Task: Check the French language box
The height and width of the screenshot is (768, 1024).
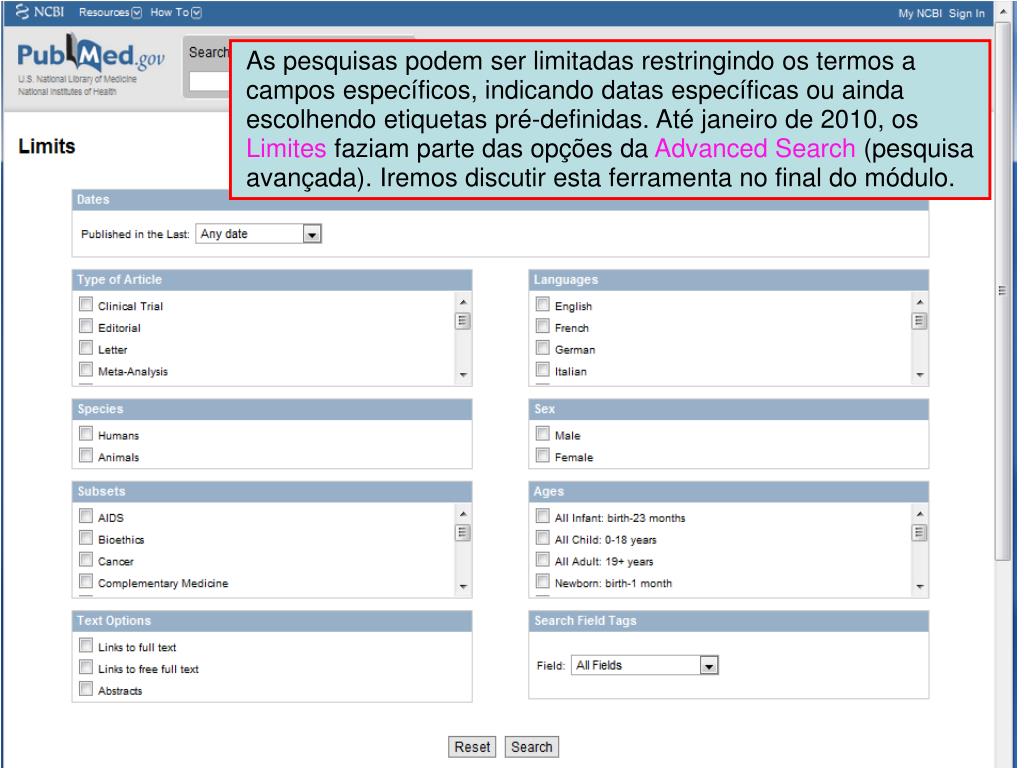Action: tap(542, 326)
